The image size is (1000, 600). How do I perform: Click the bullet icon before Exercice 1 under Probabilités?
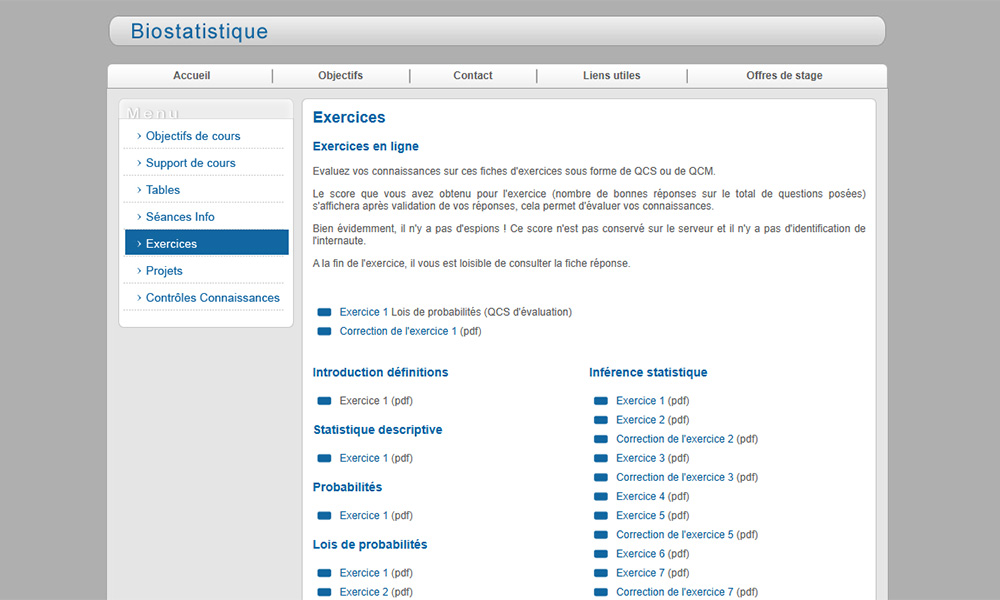[x=324, y=515]
